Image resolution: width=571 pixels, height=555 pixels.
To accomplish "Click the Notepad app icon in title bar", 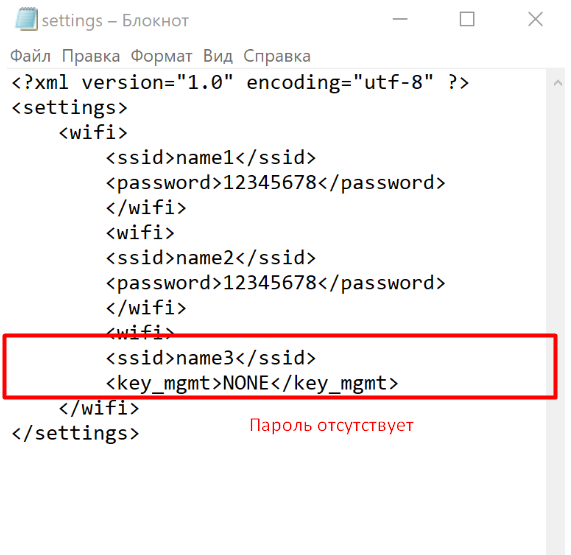I will point(26,19).
